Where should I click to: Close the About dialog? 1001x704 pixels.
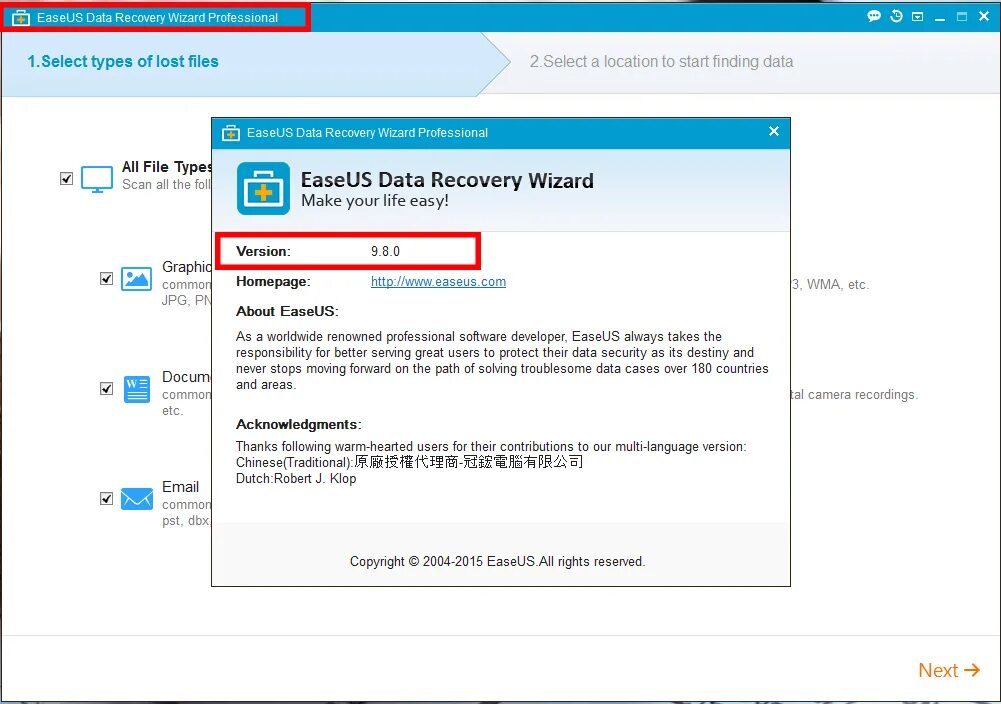[774, 131]
